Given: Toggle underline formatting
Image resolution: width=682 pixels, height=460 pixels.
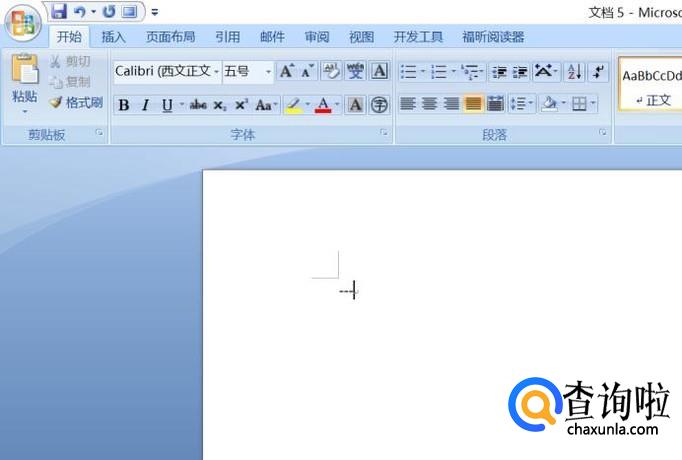Looking at the screenshot, I should (x=167, y=105).
